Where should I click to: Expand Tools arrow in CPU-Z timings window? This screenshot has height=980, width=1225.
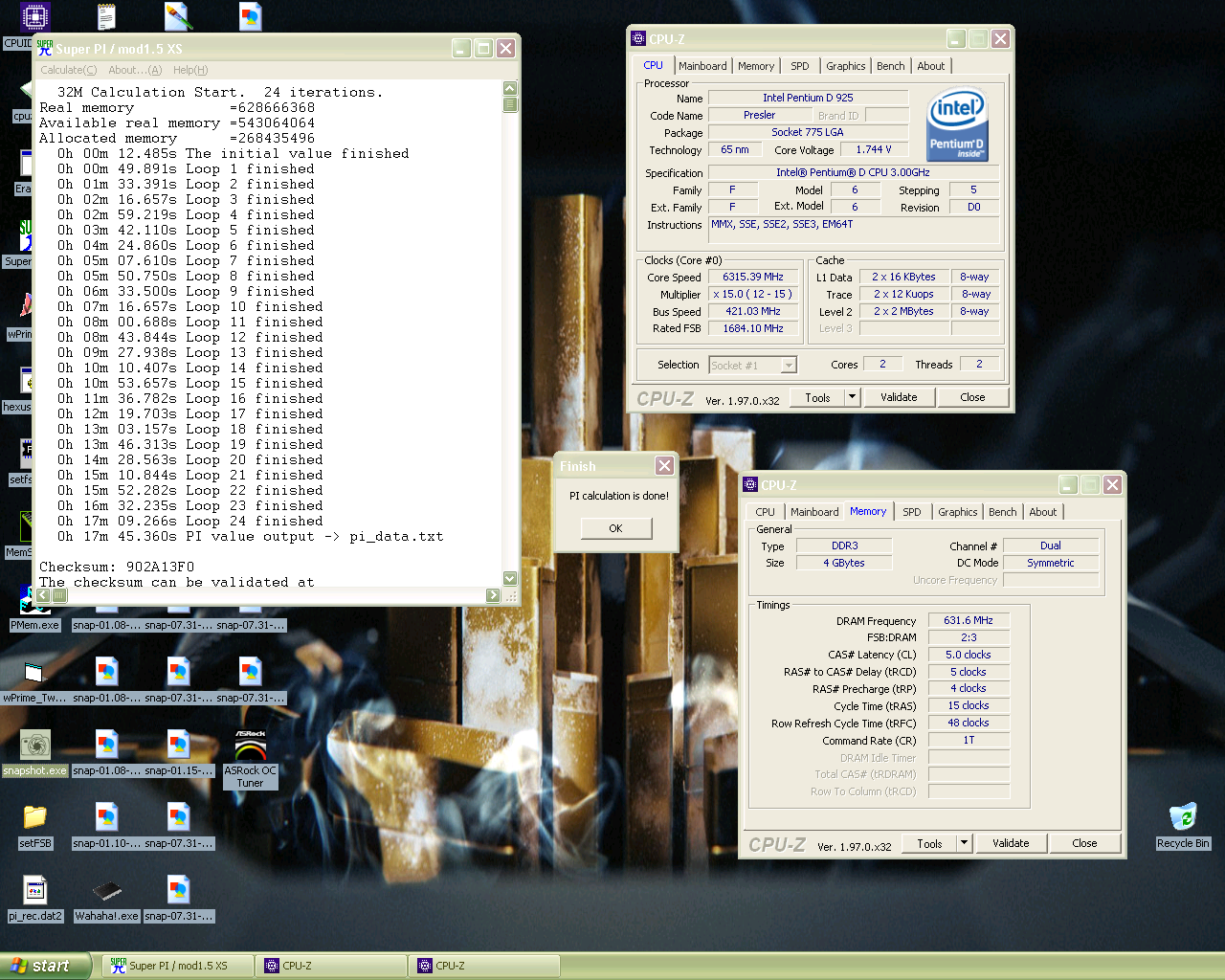pos(964,843)
